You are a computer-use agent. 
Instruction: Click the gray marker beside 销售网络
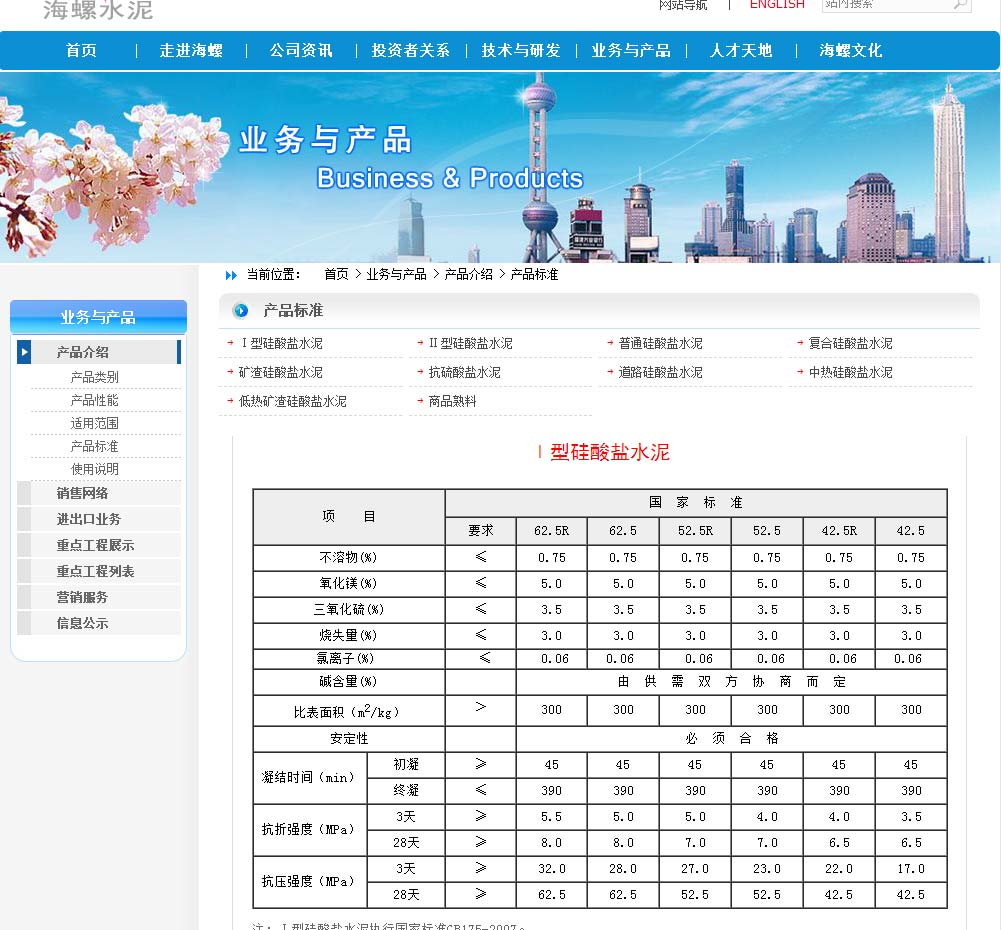(x=24, y=493)
